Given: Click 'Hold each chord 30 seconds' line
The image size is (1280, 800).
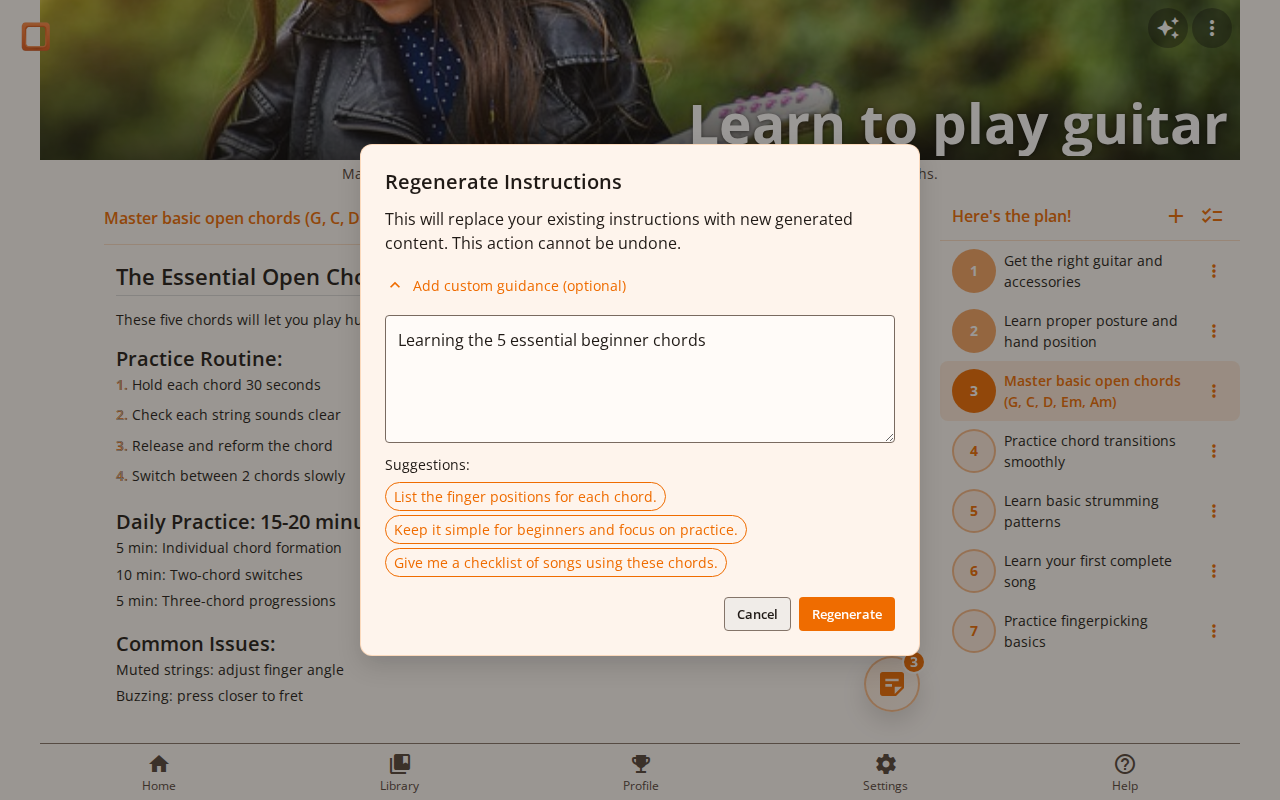Looking at the screenshot, I should (x=226, y=385).
